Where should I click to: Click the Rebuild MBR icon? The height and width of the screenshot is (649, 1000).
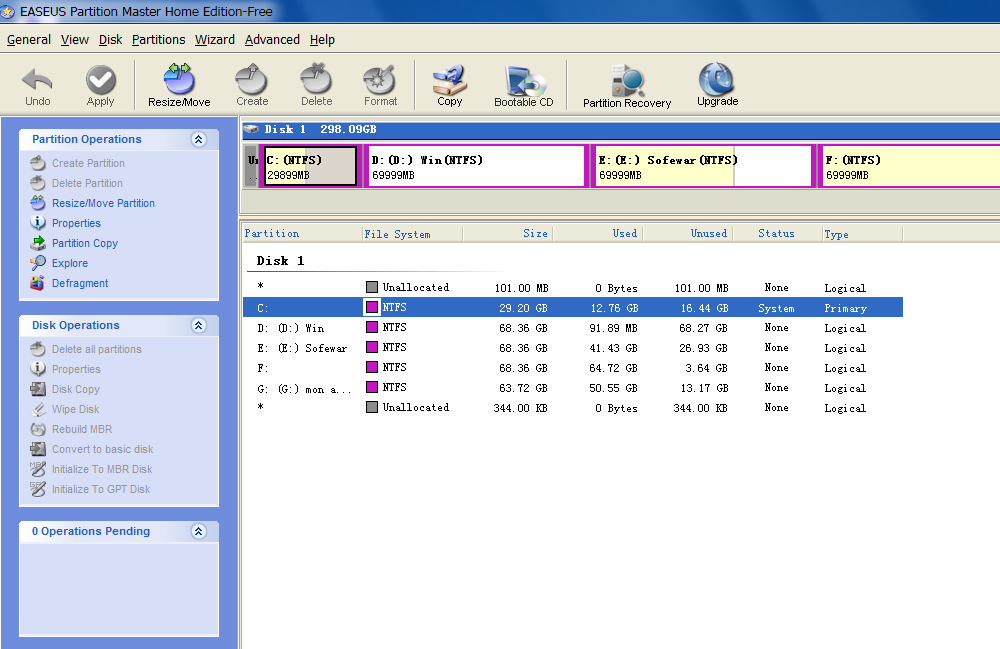(x=38, y=429)
